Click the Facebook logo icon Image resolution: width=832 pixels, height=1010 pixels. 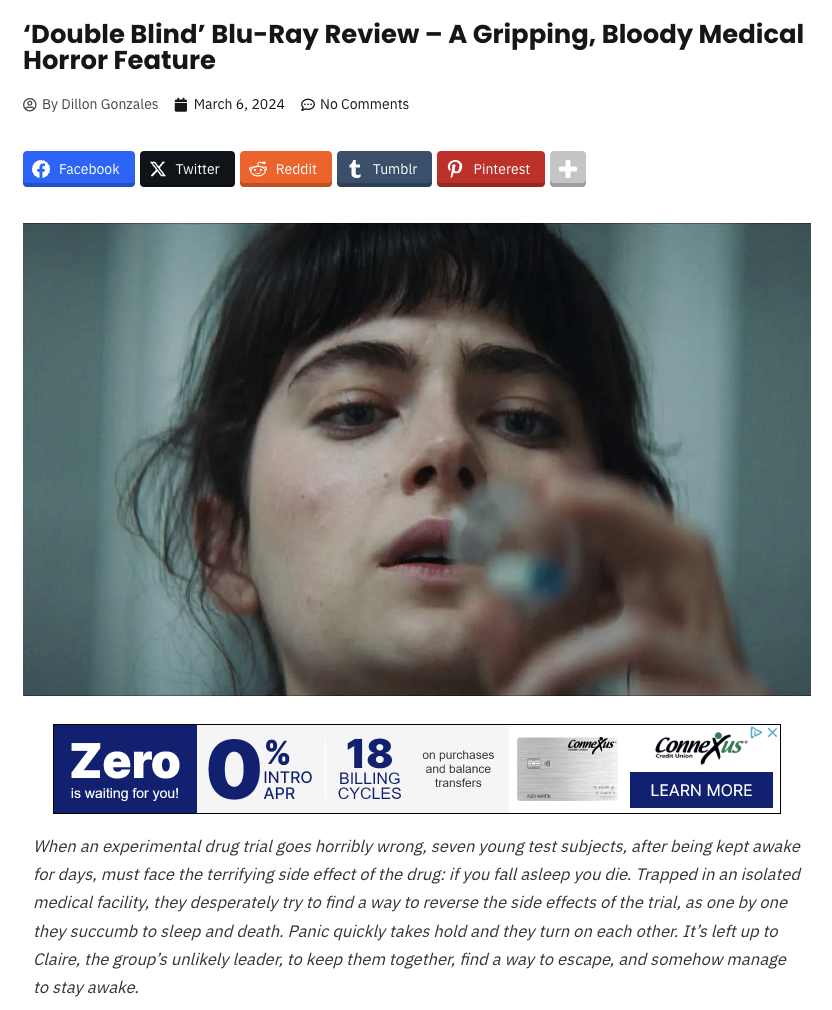tap(41, 169)
